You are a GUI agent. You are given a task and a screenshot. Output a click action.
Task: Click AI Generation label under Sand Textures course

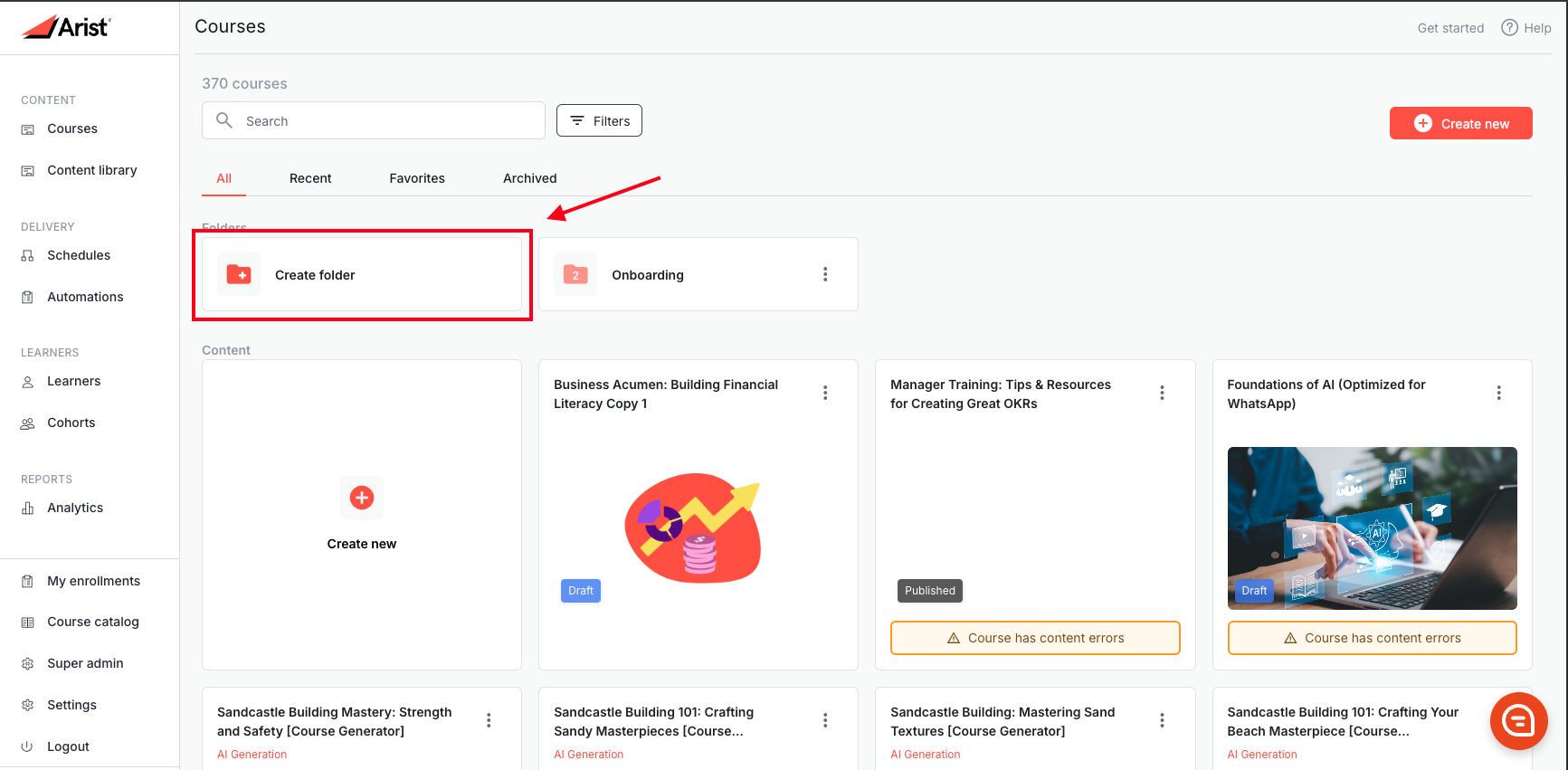(926, 755)
